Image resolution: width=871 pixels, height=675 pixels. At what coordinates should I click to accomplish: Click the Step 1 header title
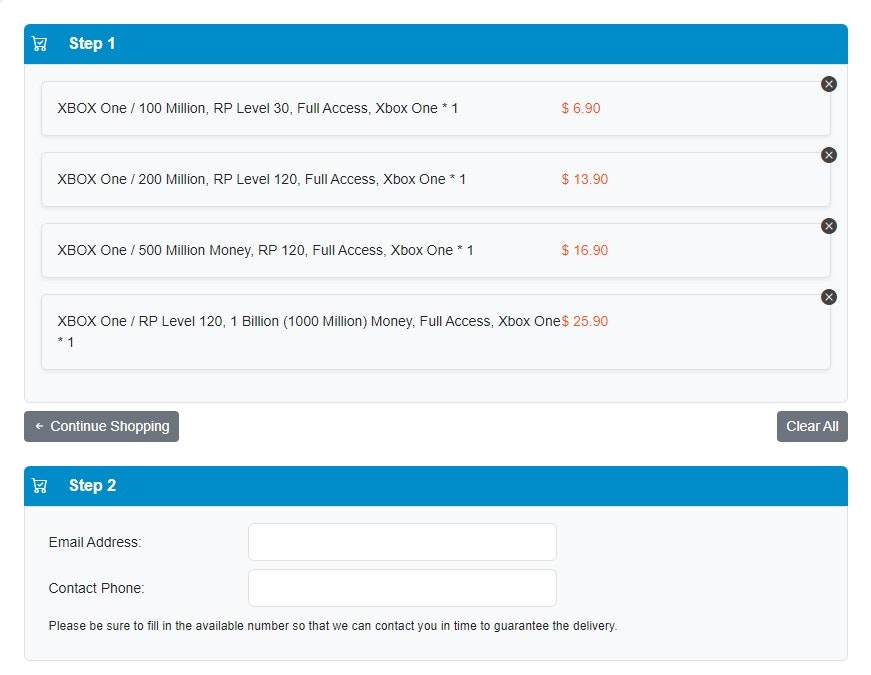click(x=92, y=43)
